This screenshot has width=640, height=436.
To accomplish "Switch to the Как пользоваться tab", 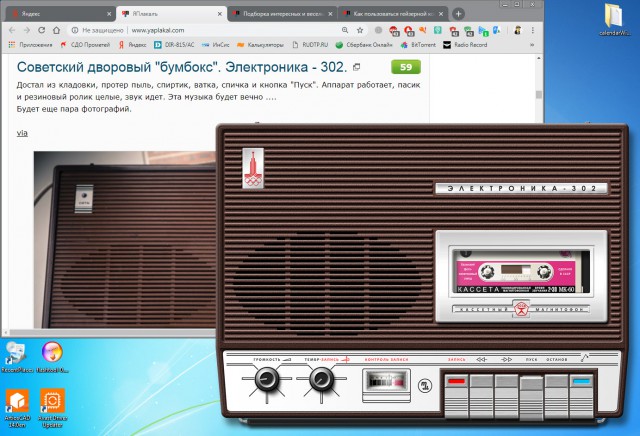I will 393,14.
